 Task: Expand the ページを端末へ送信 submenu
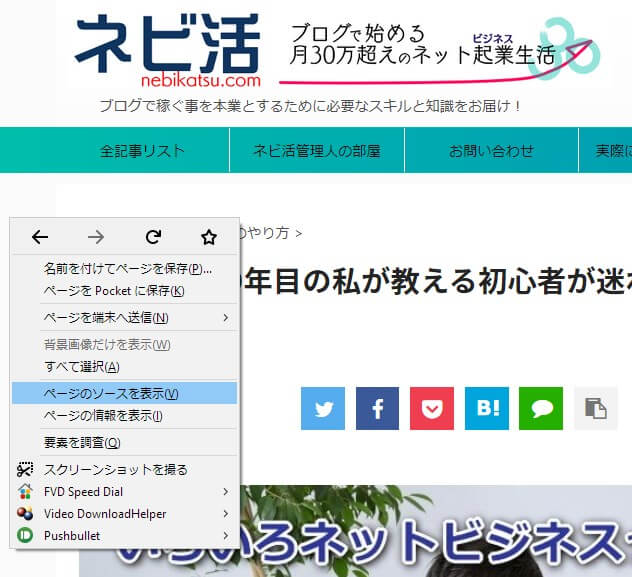pos(125,318)
